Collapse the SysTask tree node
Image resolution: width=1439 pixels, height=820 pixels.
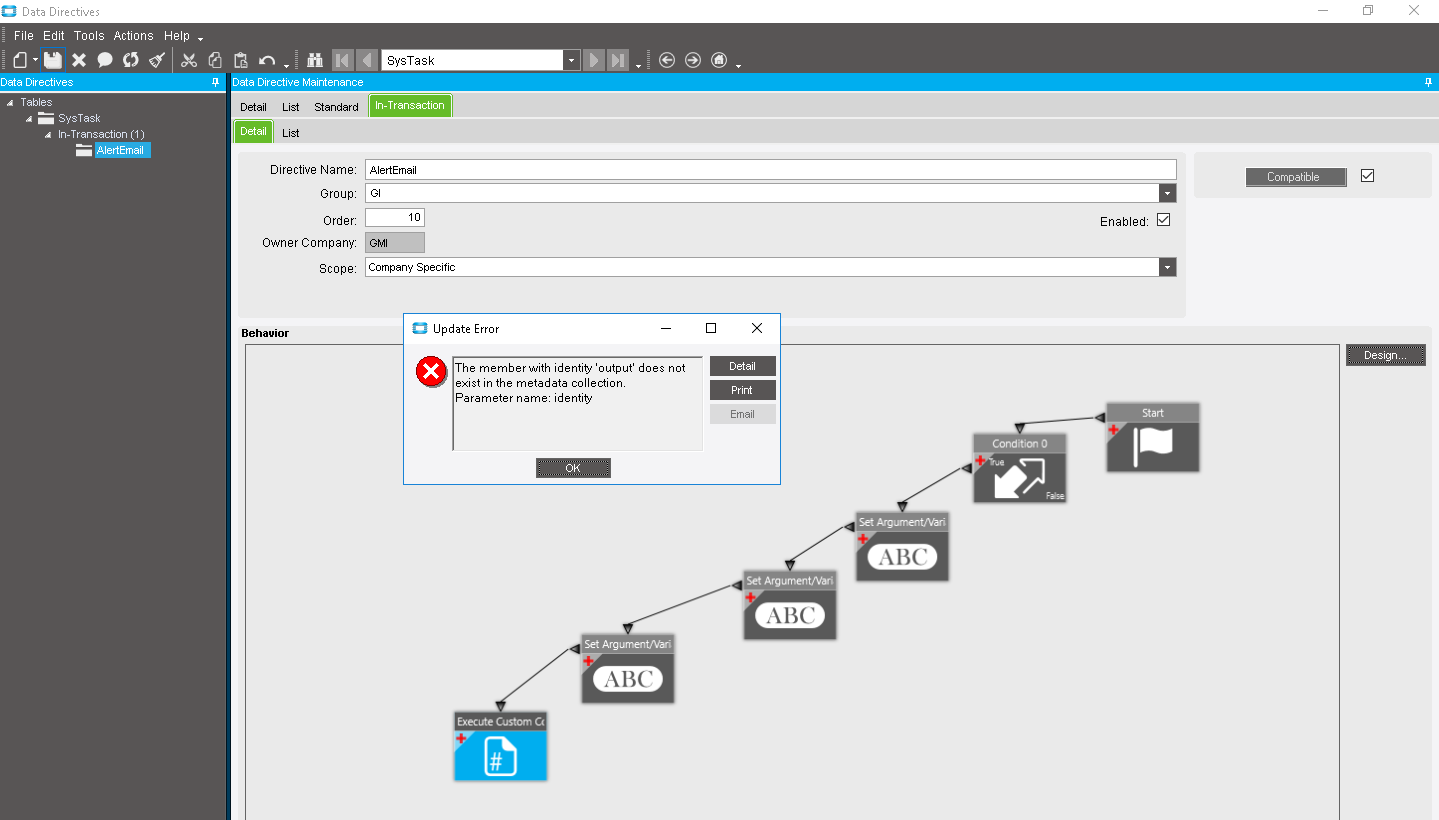point(30,118)
